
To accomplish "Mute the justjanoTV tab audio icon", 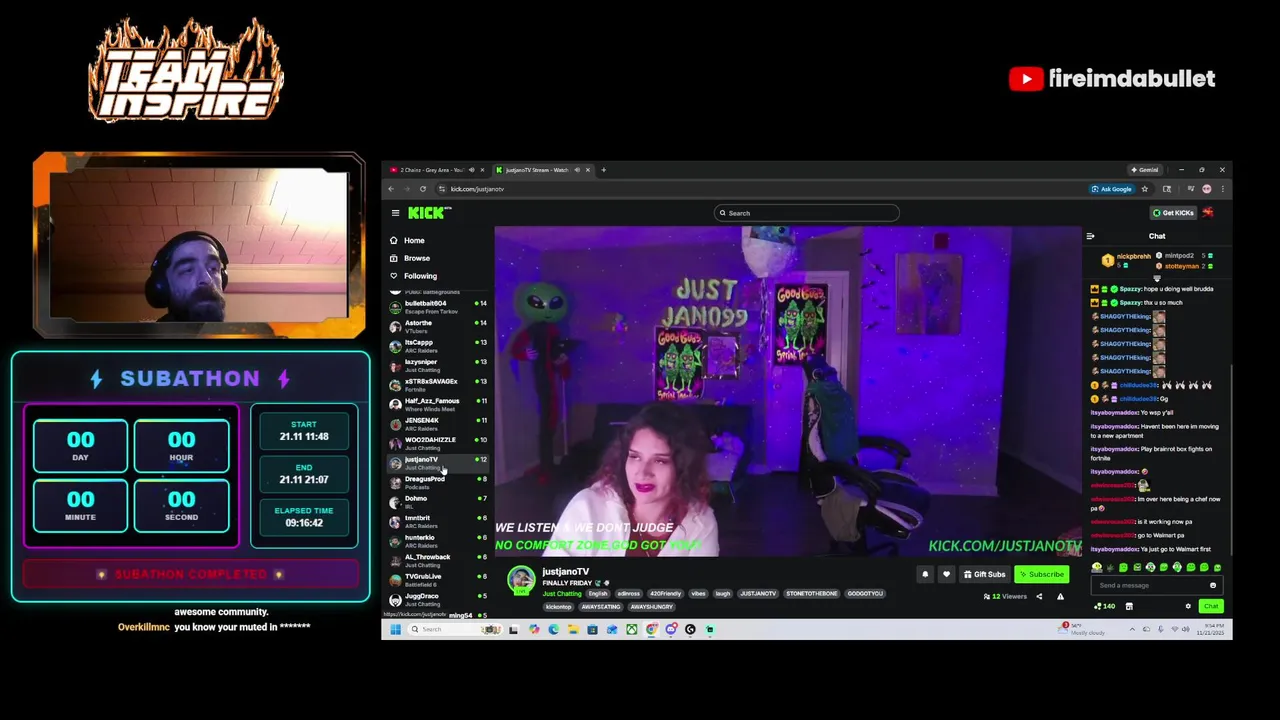I will (577, 170).
